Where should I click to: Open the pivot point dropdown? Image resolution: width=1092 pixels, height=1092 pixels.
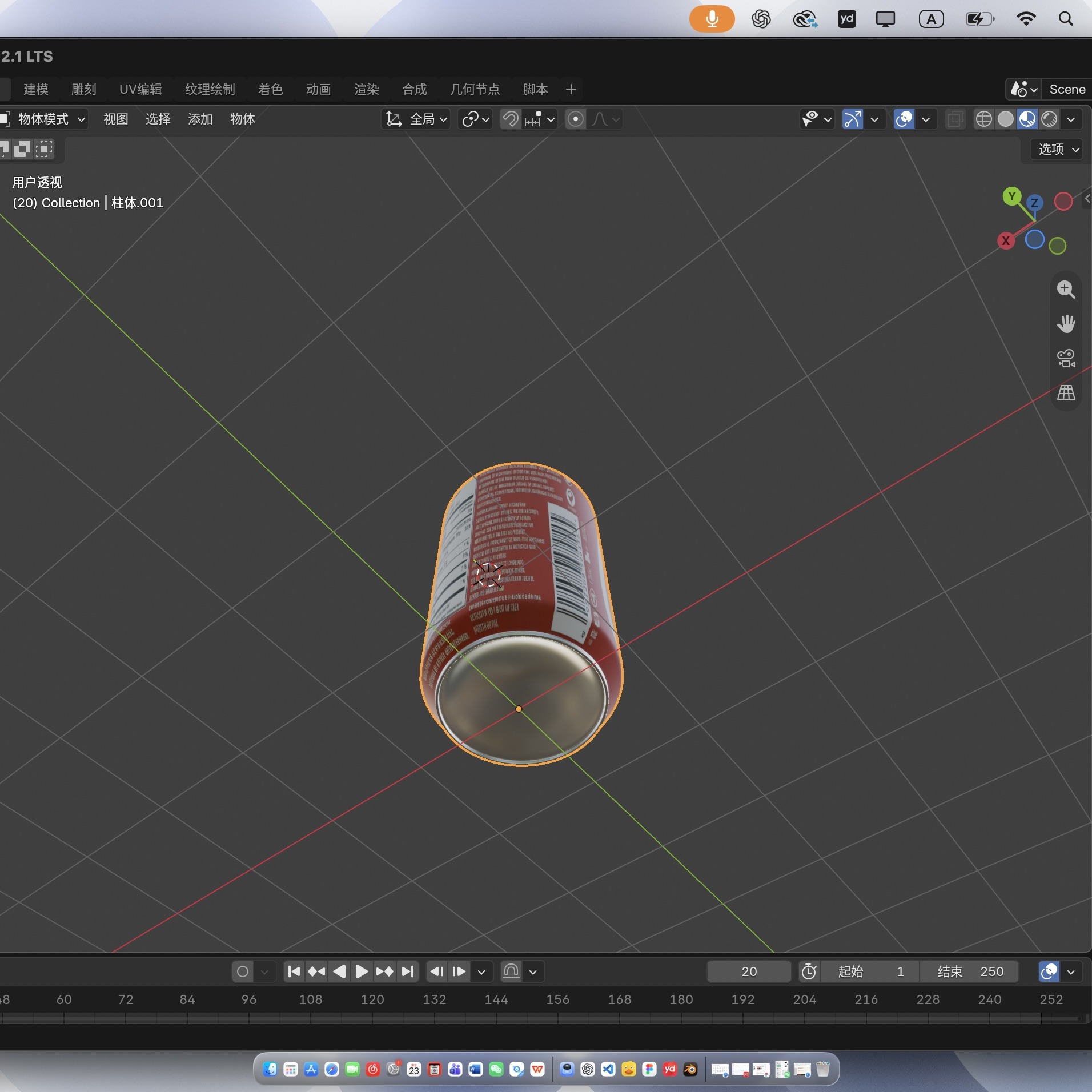click(475, 119)
